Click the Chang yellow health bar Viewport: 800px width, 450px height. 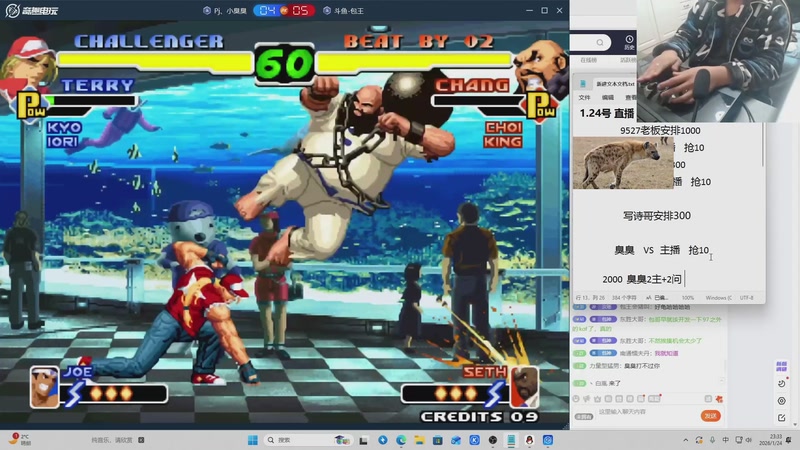414,60
